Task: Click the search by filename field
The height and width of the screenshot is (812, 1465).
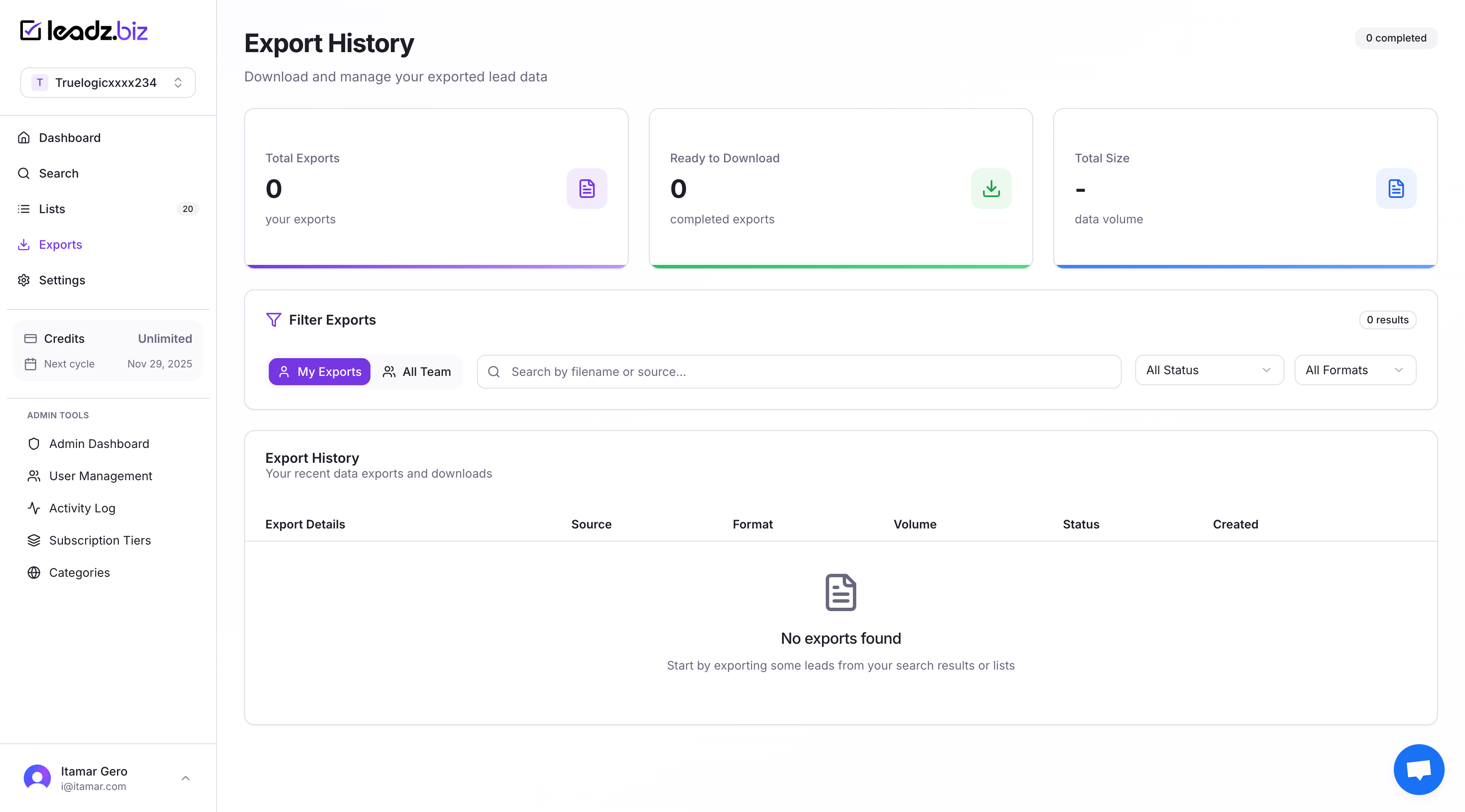Action: (799, 371)
